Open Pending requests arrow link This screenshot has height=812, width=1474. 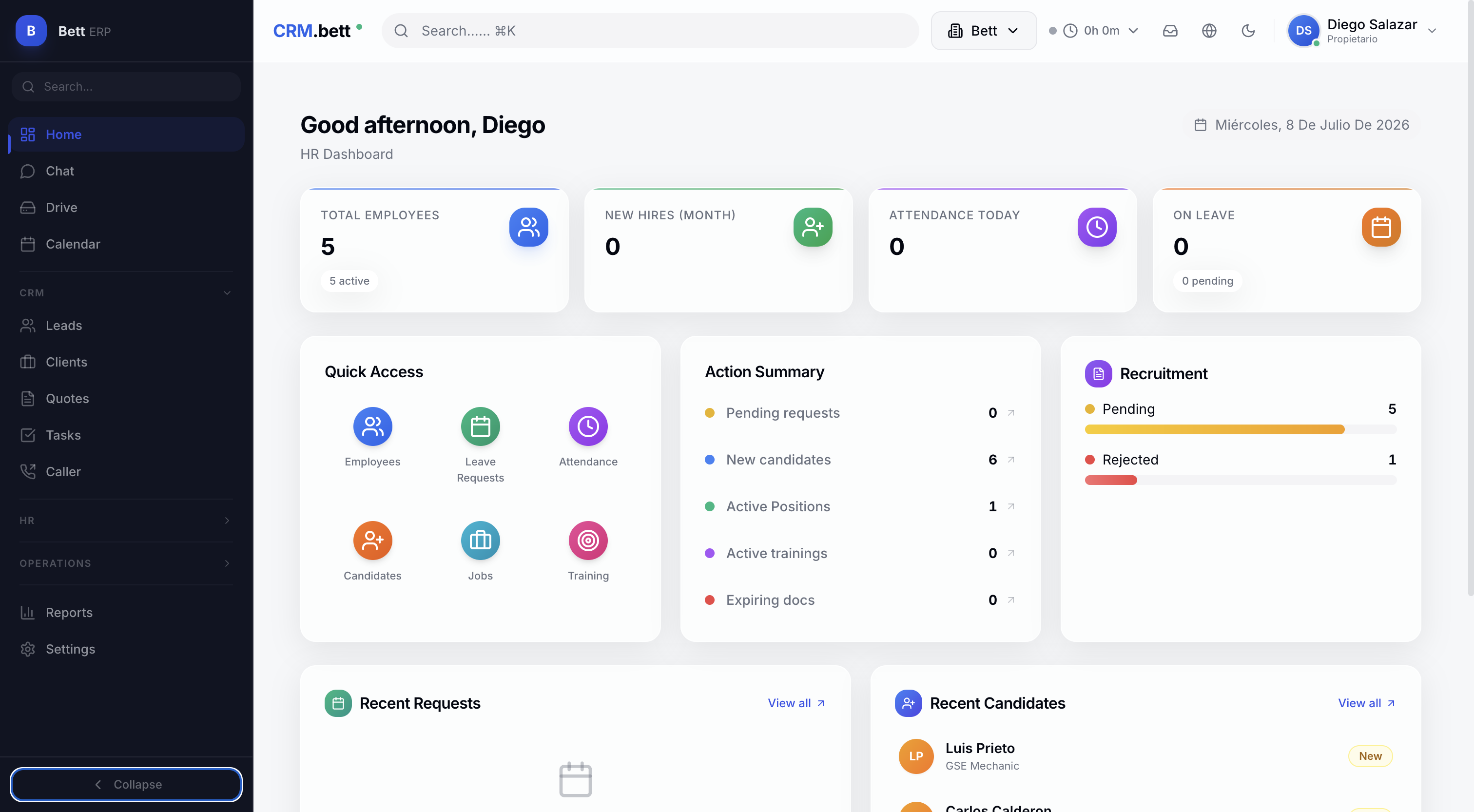[1011, 413]
